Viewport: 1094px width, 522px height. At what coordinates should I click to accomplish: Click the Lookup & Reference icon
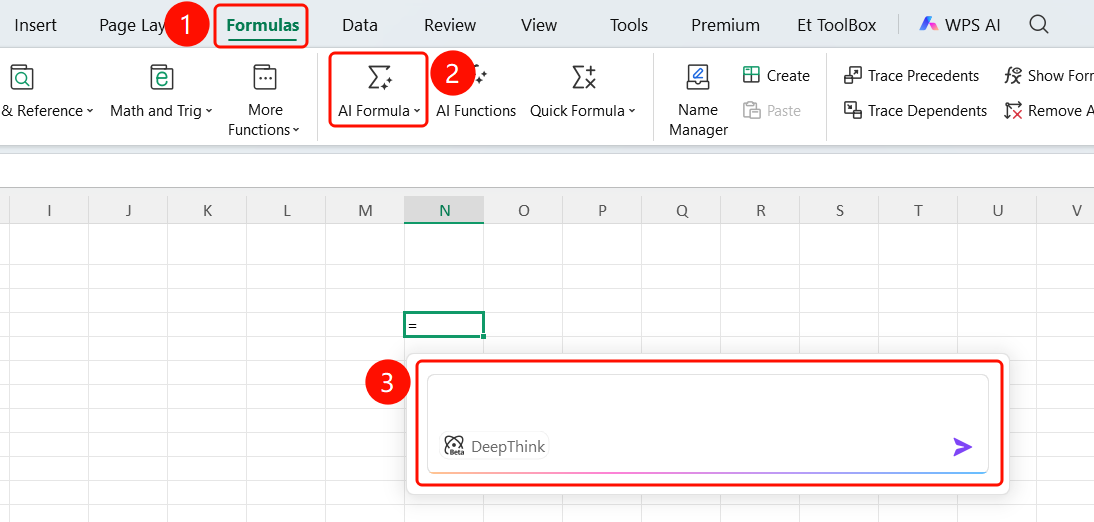pyautogui.click(x=22, y=77)
